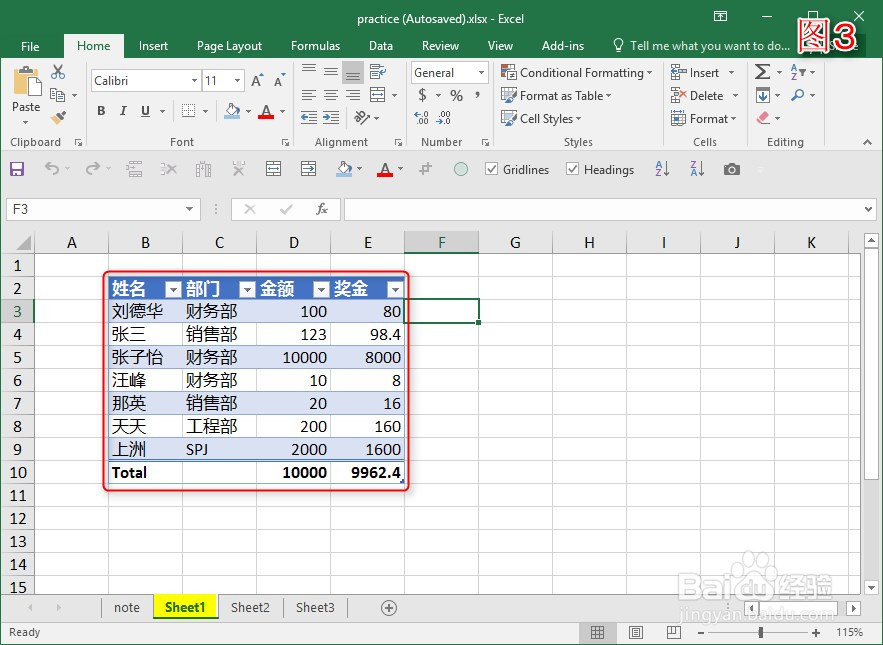This screenshot has width=883, height=645.
Task: Expand the Number Format dropdown showing General
Action: [481, 72]
